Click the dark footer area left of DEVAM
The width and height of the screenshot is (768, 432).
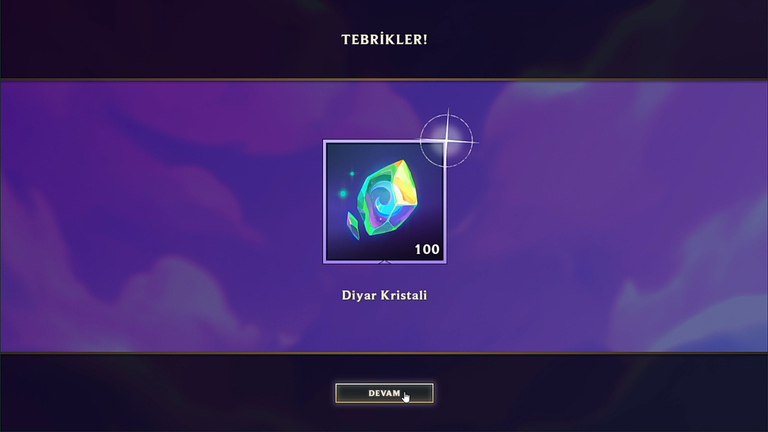pyautogui.click(x=167, y=393)
